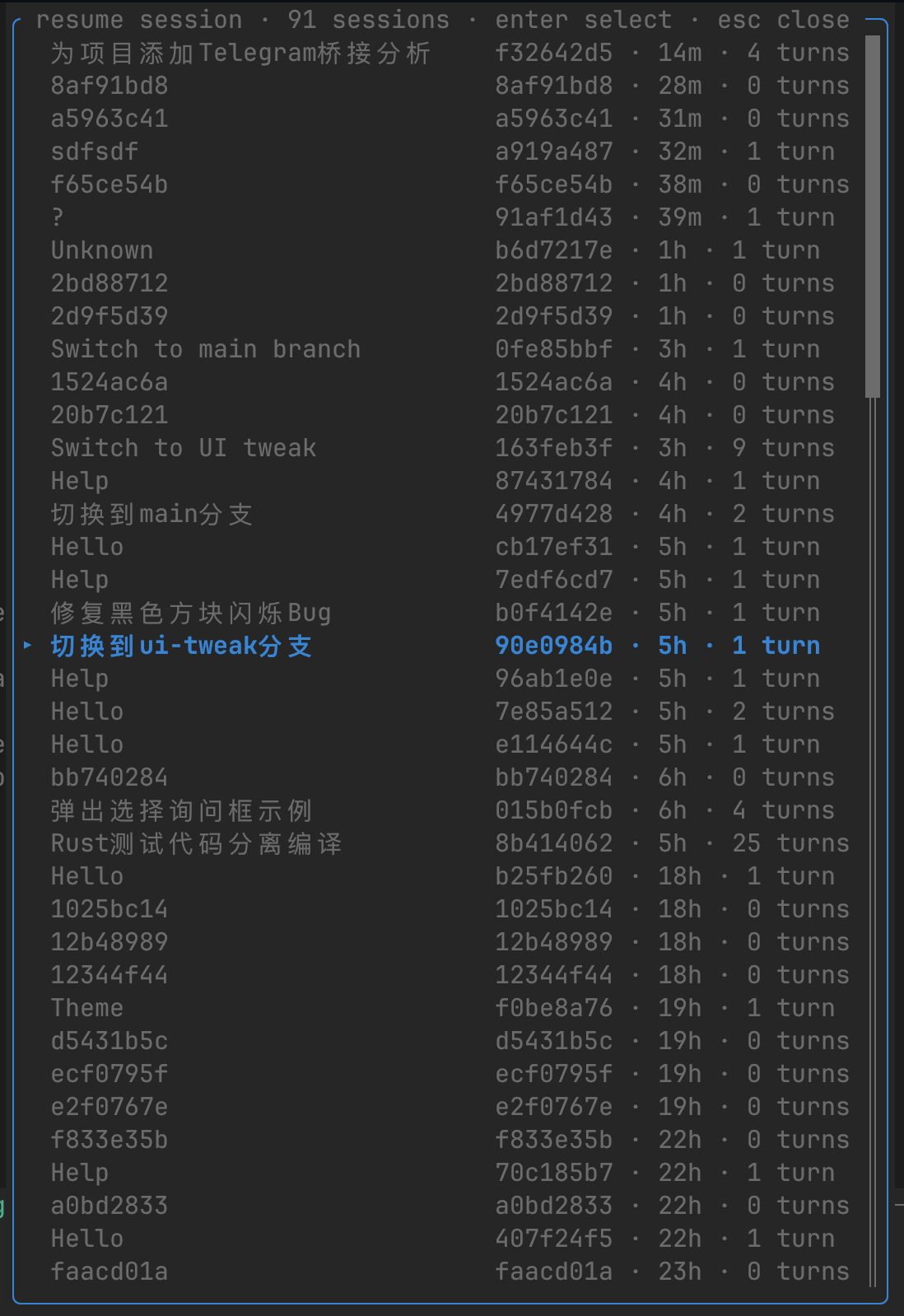904x1316 pixels.
Task: Open session 1025bc14 from 18h ago
Action: [450, 909]
